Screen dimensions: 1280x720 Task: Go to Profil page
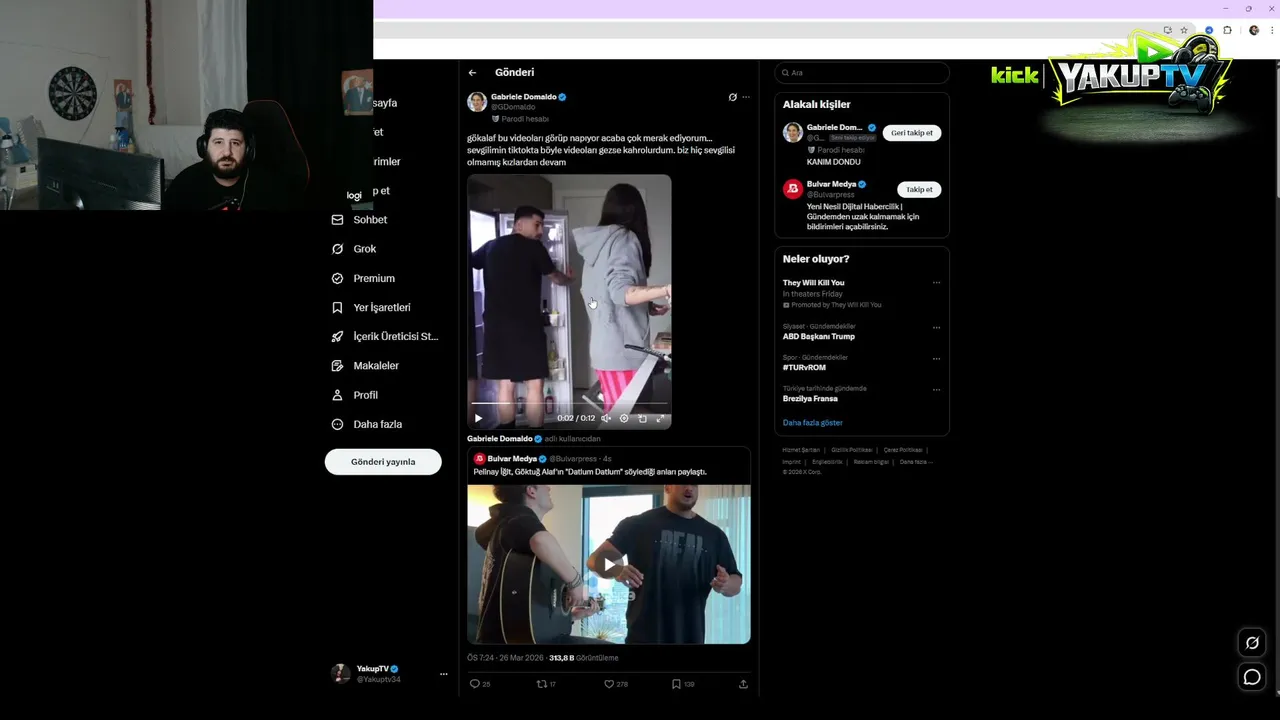(x=354, y=395)
